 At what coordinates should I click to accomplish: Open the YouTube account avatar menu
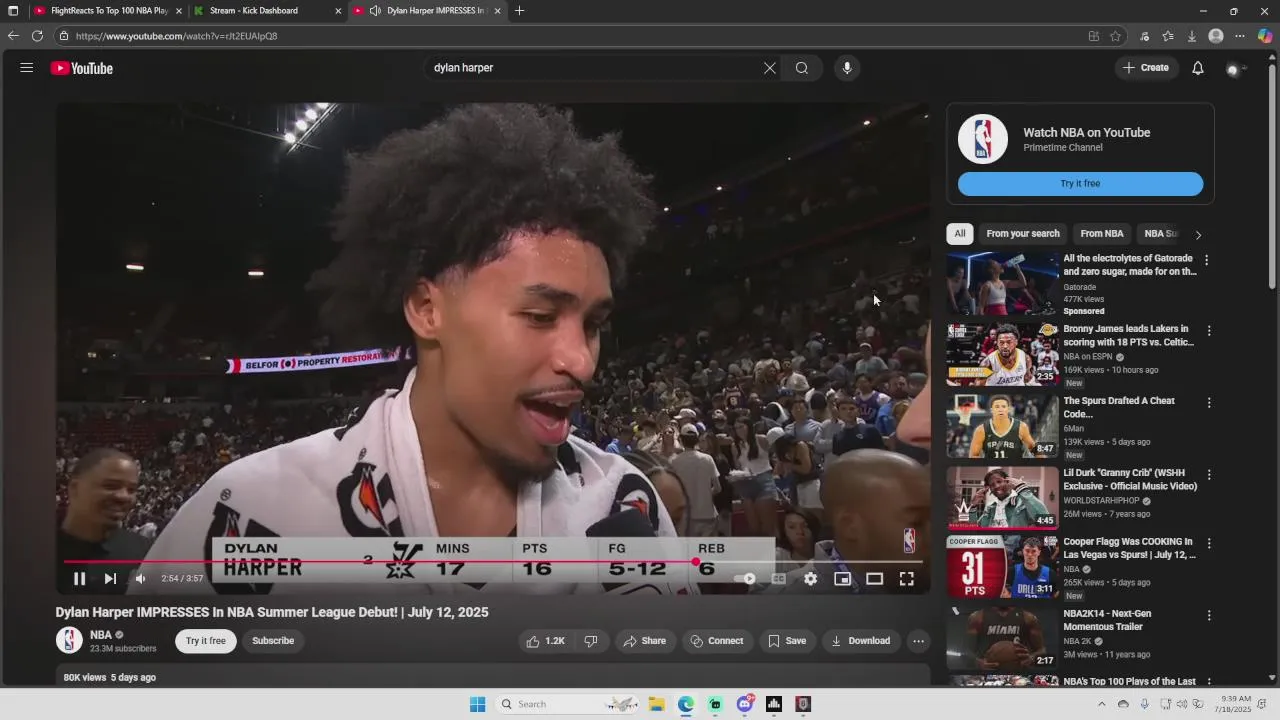pos(1234,69)
